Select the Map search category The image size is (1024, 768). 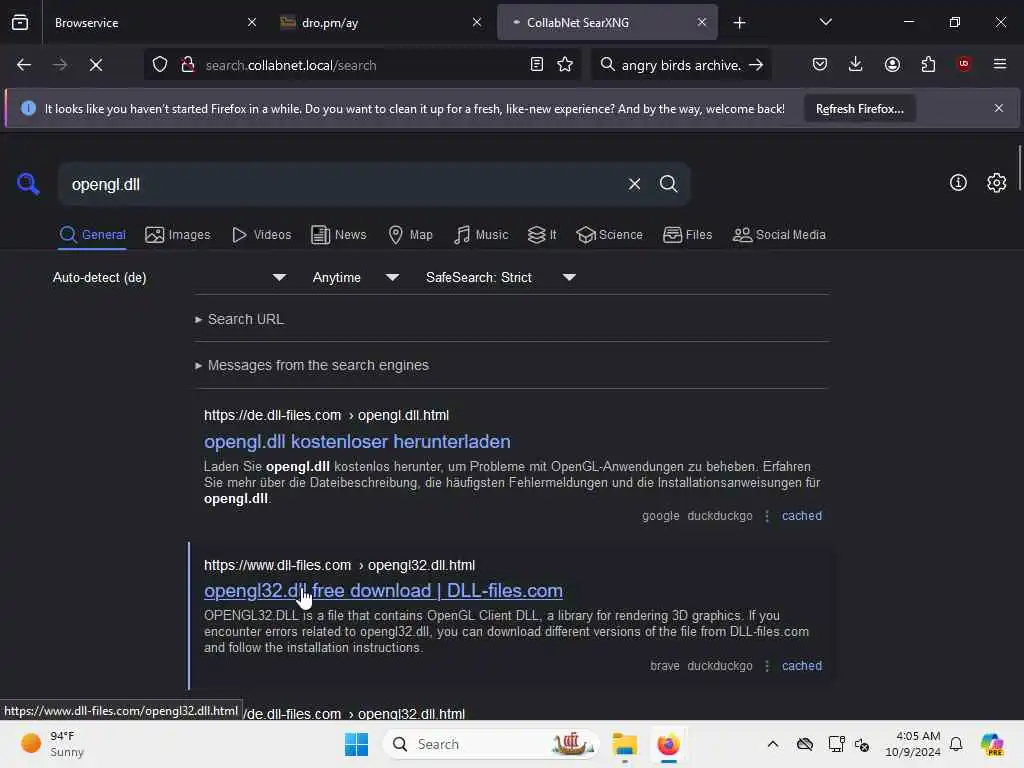click(410, 235)
